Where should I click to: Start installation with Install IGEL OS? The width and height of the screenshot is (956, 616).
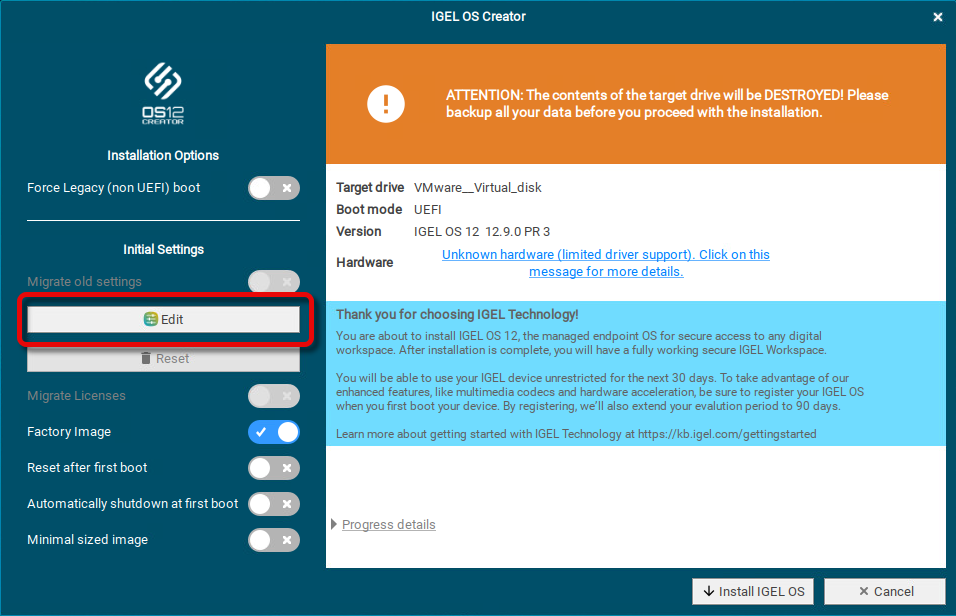point(753,592)
